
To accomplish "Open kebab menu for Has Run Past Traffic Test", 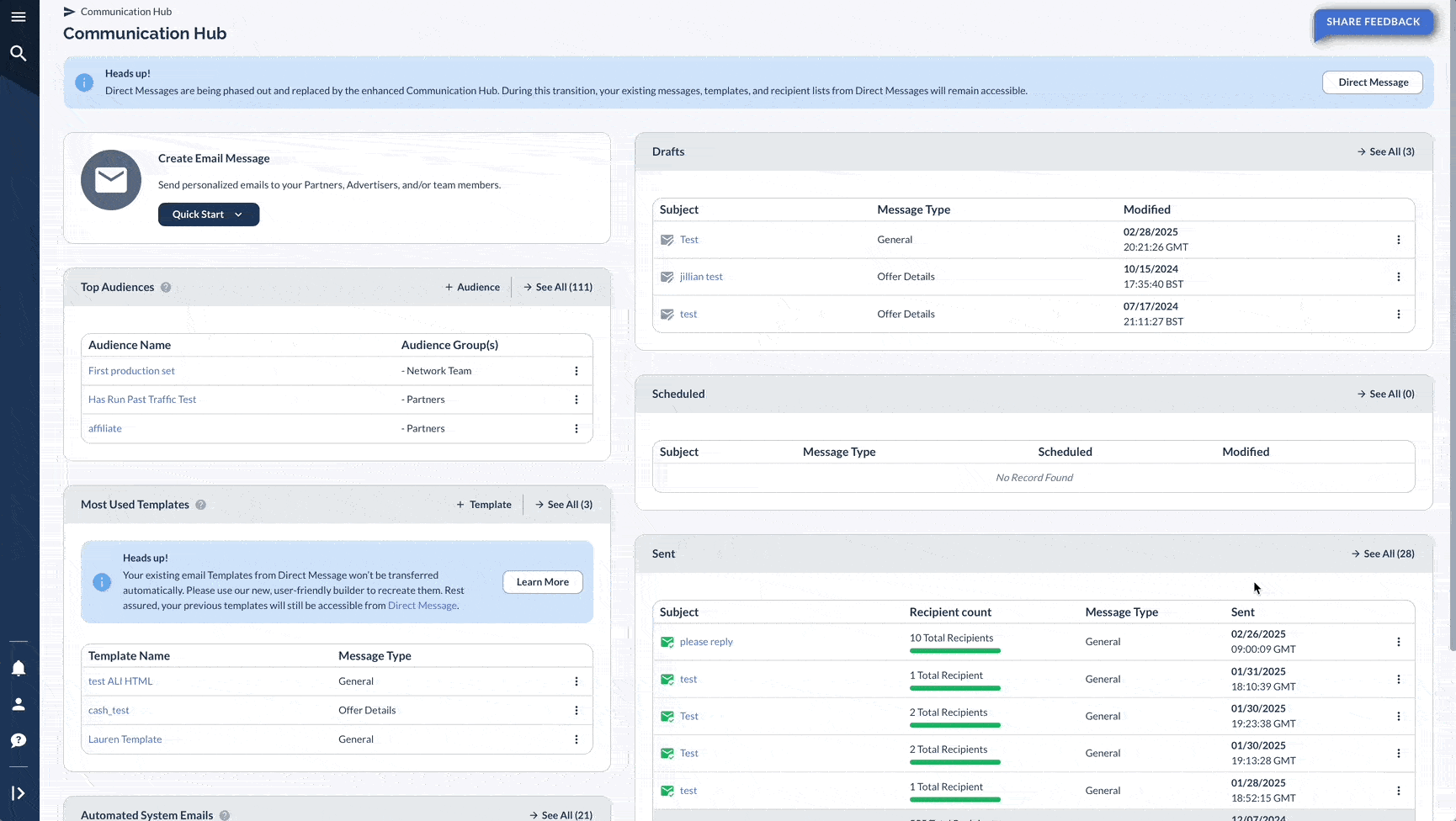I will point(577,400).
